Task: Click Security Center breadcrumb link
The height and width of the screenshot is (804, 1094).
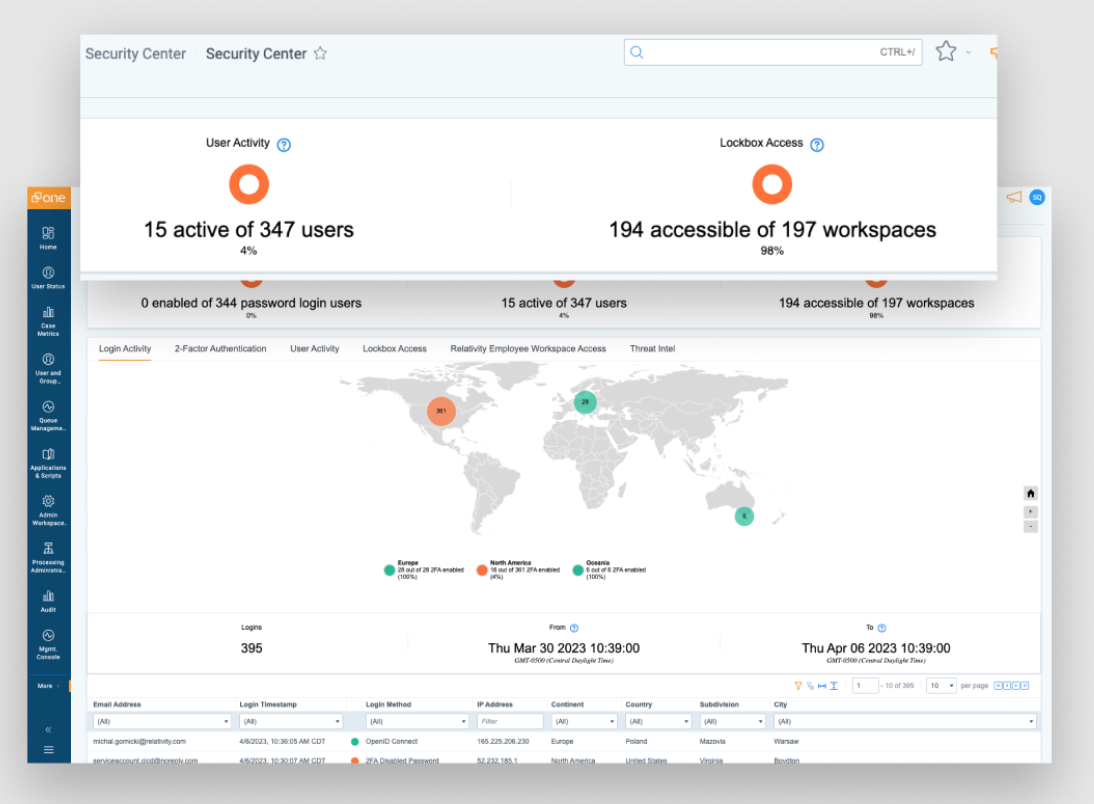Action: point(135,54)
